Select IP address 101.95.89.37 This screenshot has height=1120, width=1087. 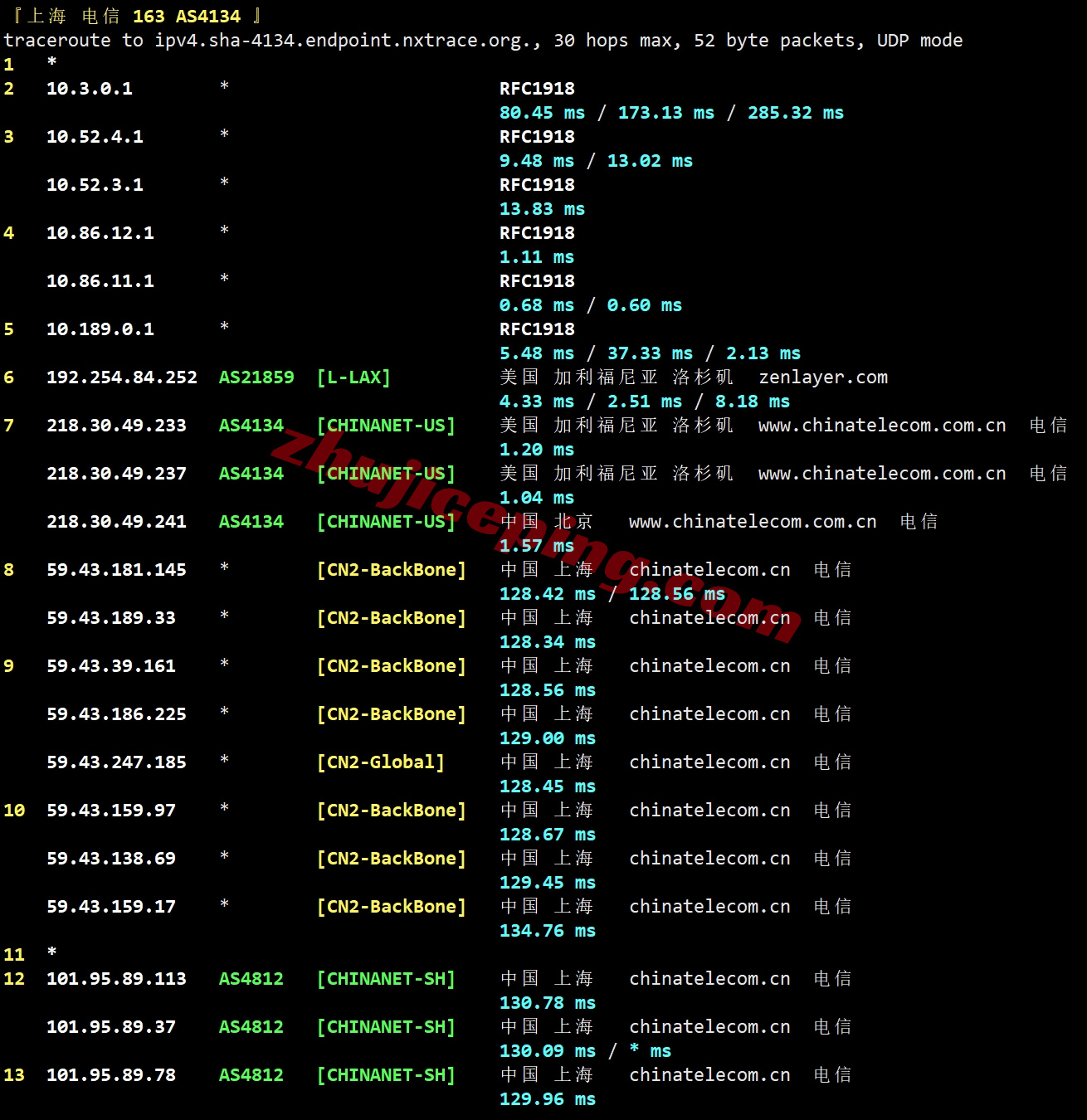pos(111,1027)
